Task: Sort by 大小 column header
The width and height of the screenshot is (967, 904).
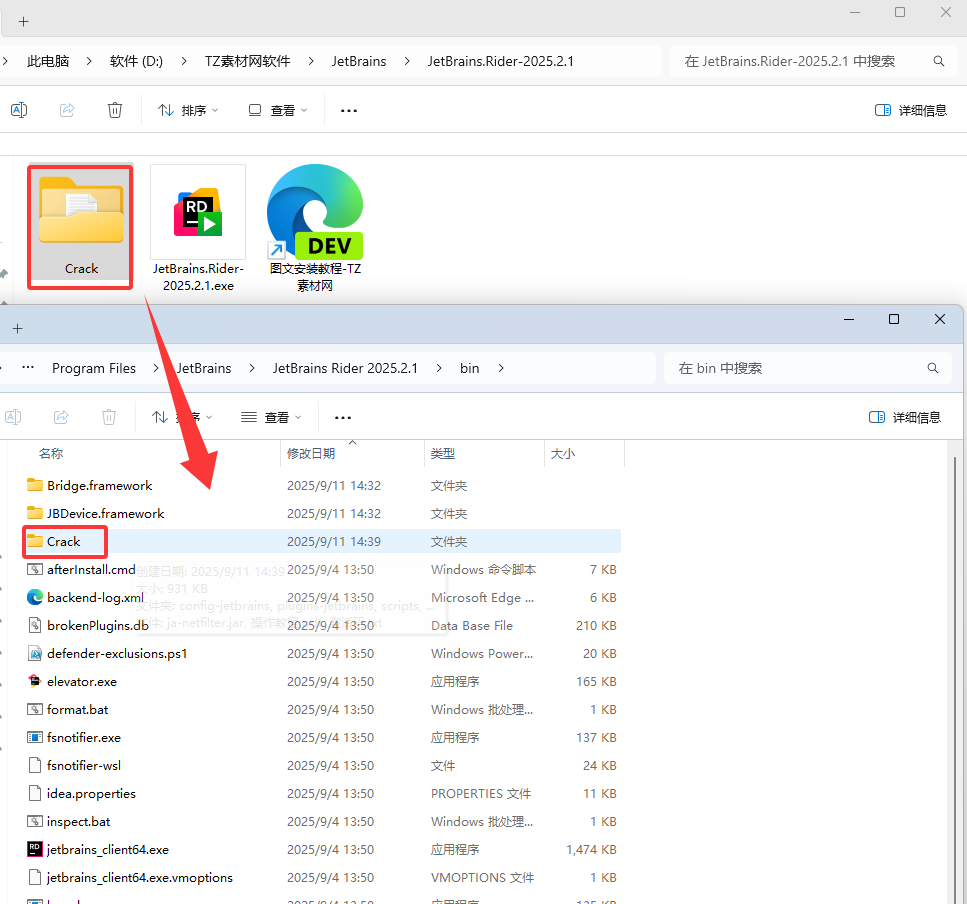Action: 562,454
